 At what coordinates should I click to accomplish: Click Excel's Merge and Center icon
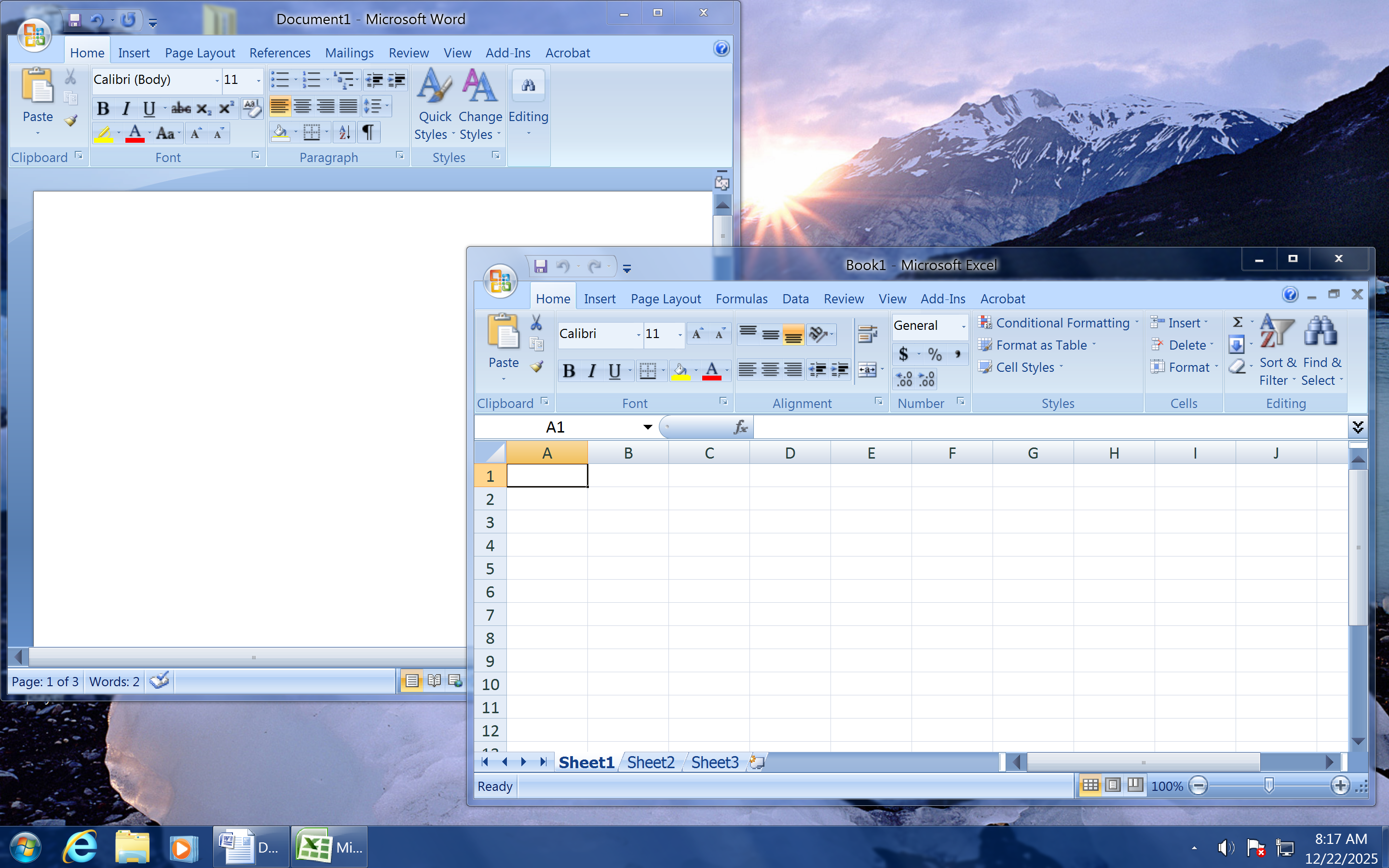click(x=867, y=370)
